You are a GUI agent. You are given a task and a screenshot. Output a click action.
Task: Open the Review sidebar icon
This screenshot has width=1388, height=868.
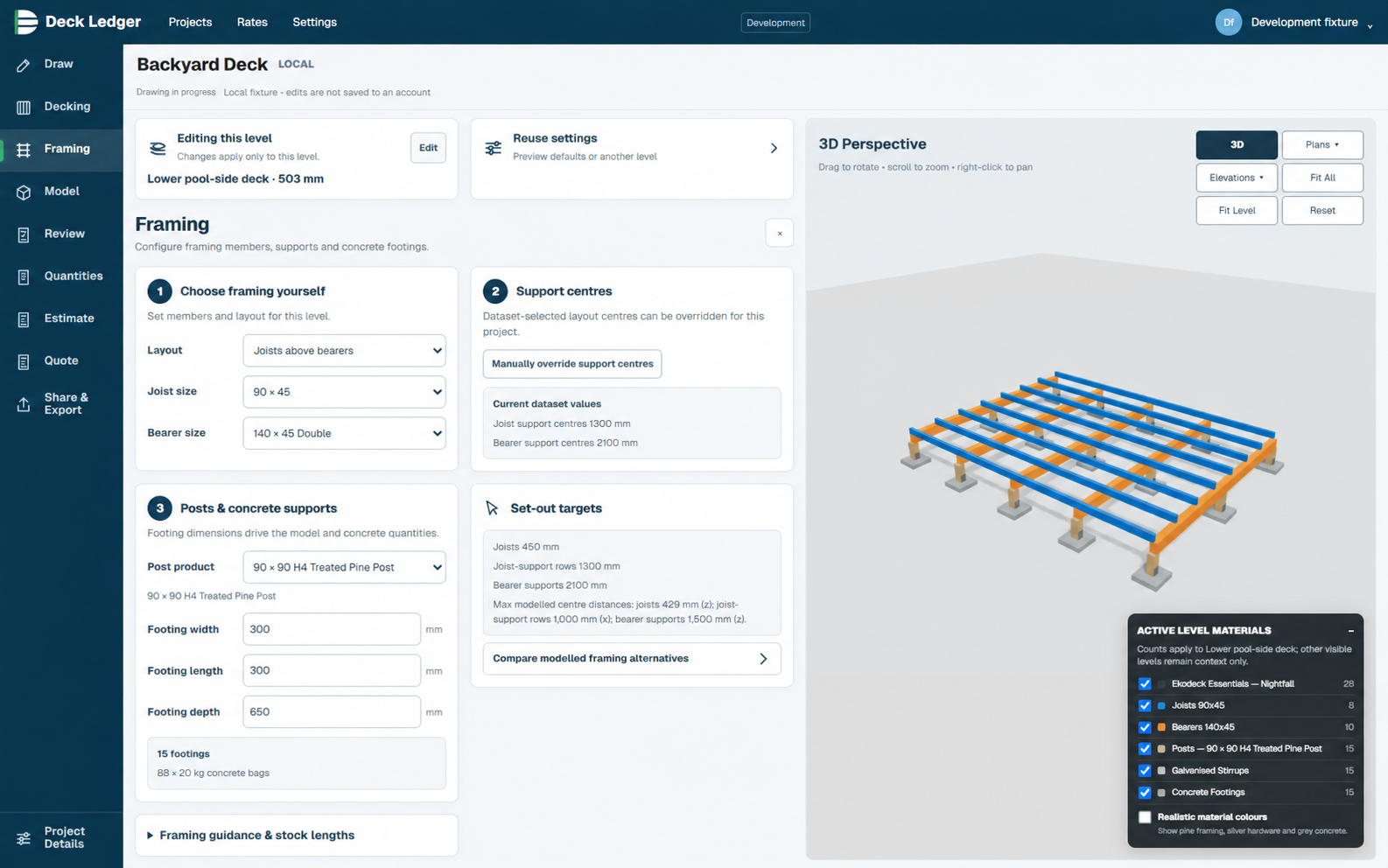pyautogui.click(x=24, y=234)
